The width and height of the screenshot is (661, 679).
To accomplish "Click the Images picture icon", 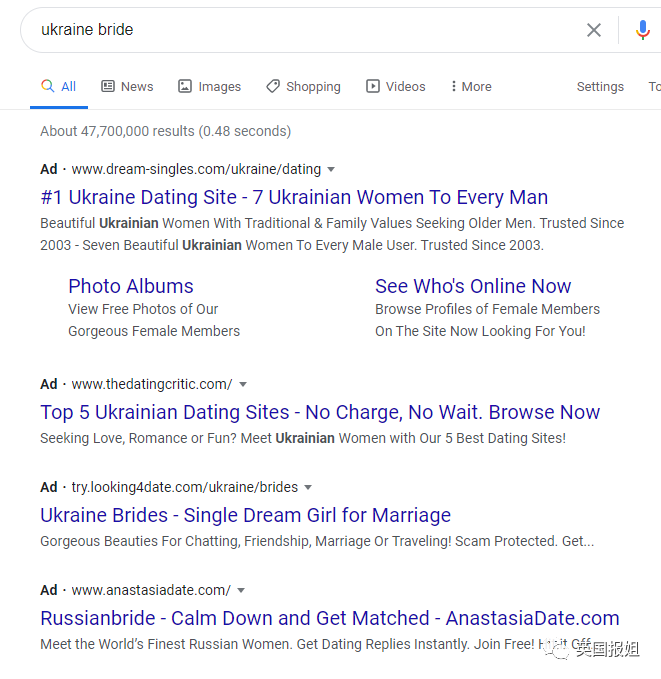I will pyautogui.click(x=185, y=86).
